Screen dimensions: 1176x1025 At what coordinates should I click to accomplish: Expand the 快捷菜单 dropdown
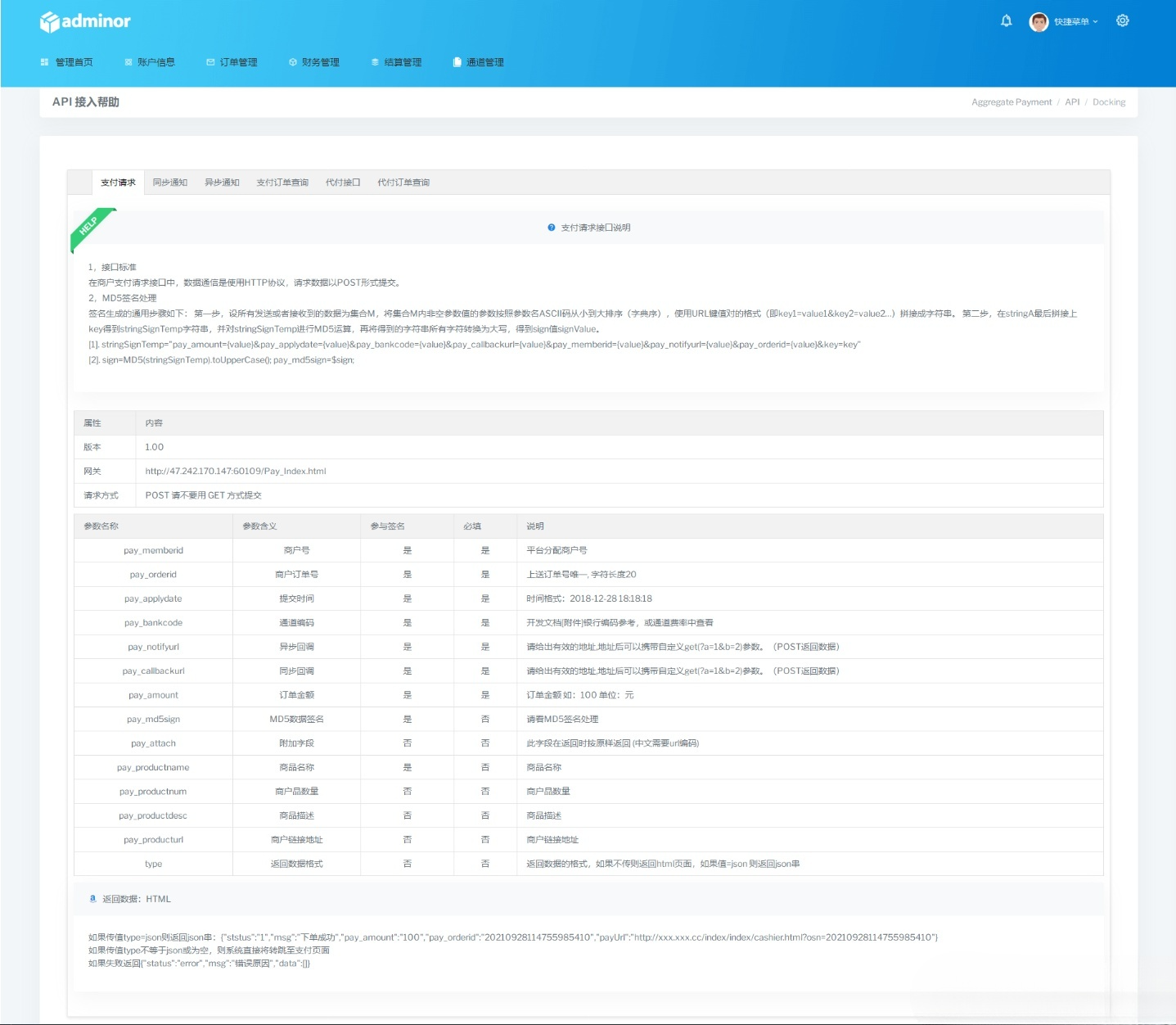(1075, 22)
